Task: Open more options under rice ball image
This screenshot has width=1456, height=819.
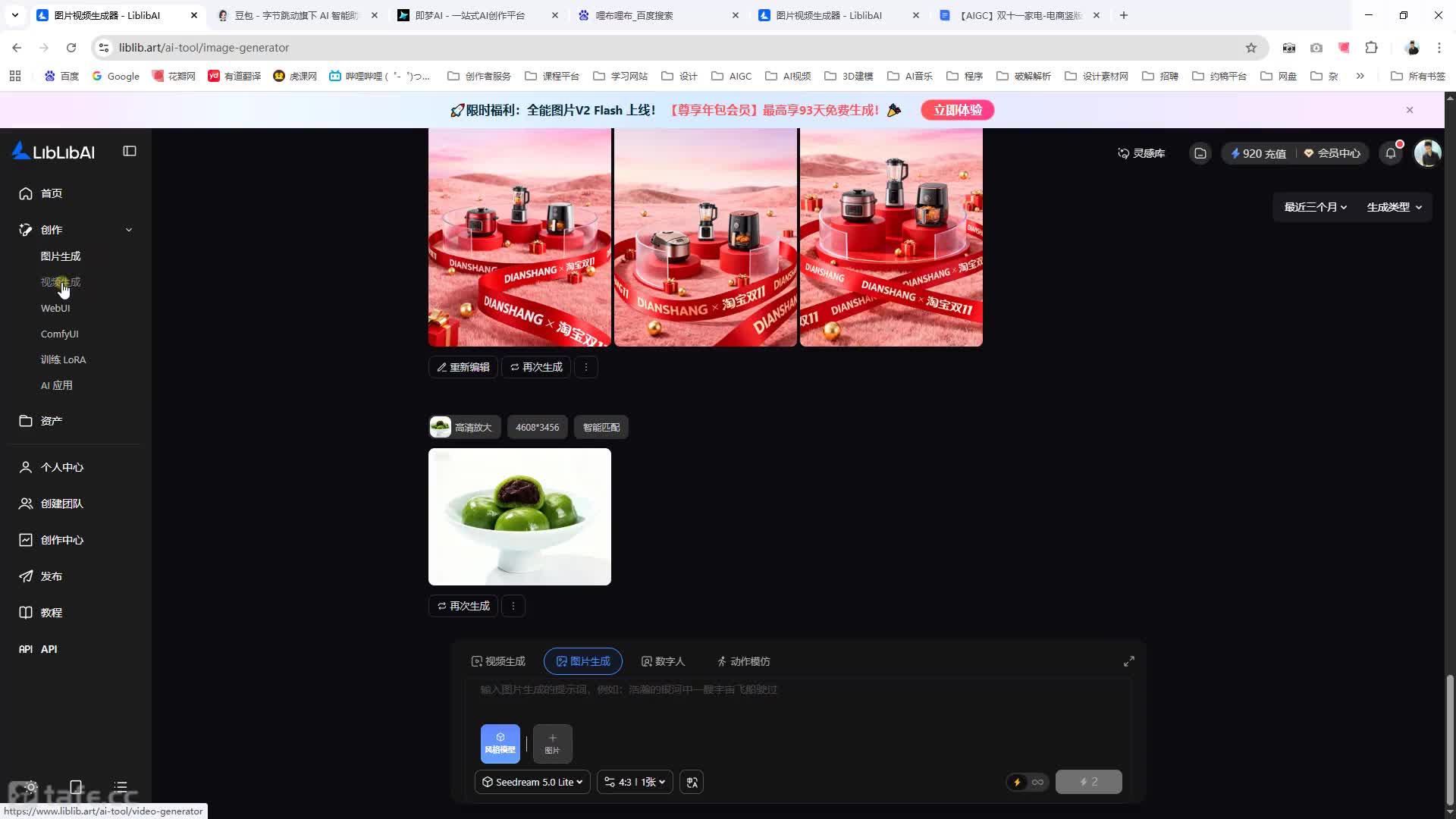Action: coord(513,606)
